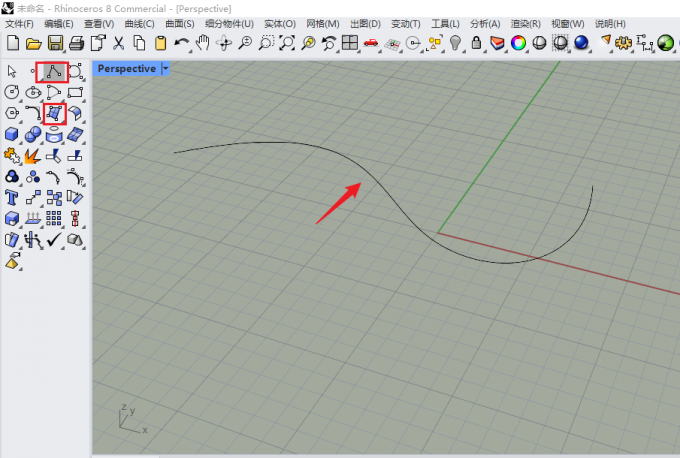Select the surface from corner points tool
The width and height of the screenshot is (680, 458).
[54, 114]
